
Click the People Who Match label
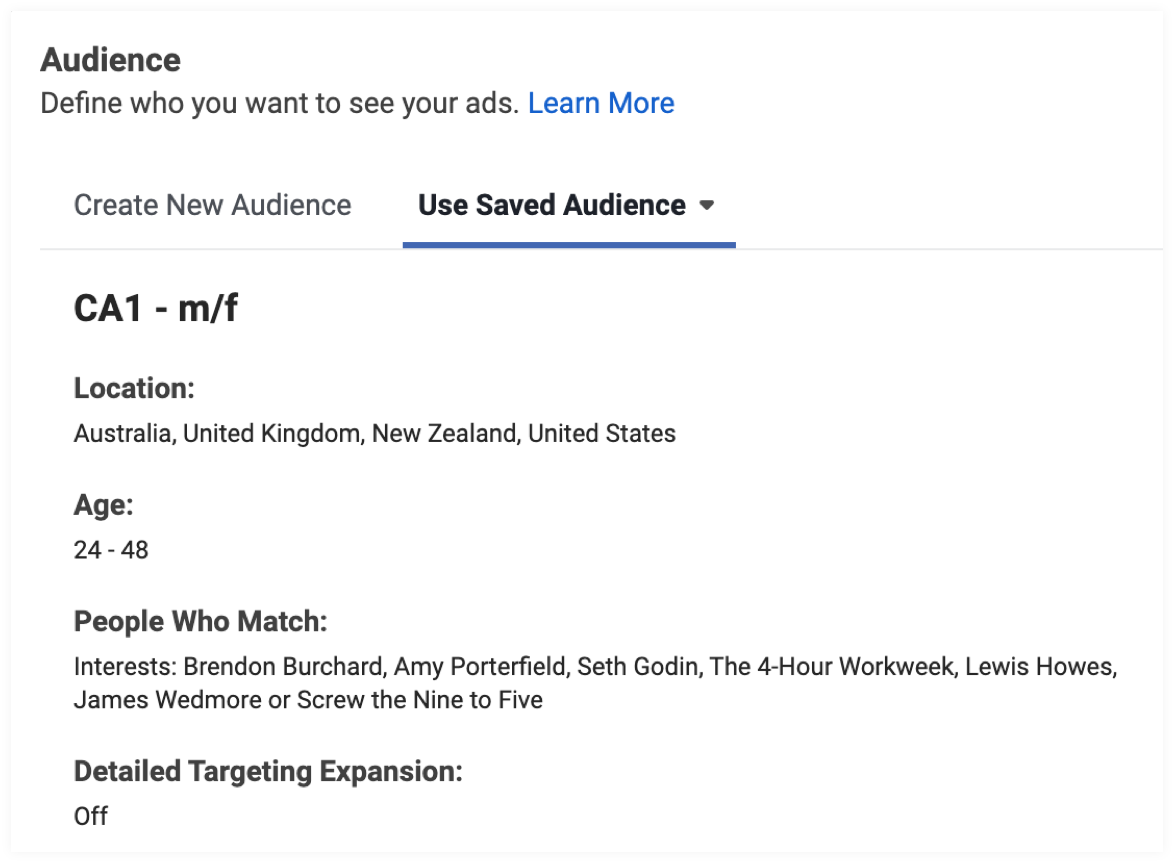point(200,622)
